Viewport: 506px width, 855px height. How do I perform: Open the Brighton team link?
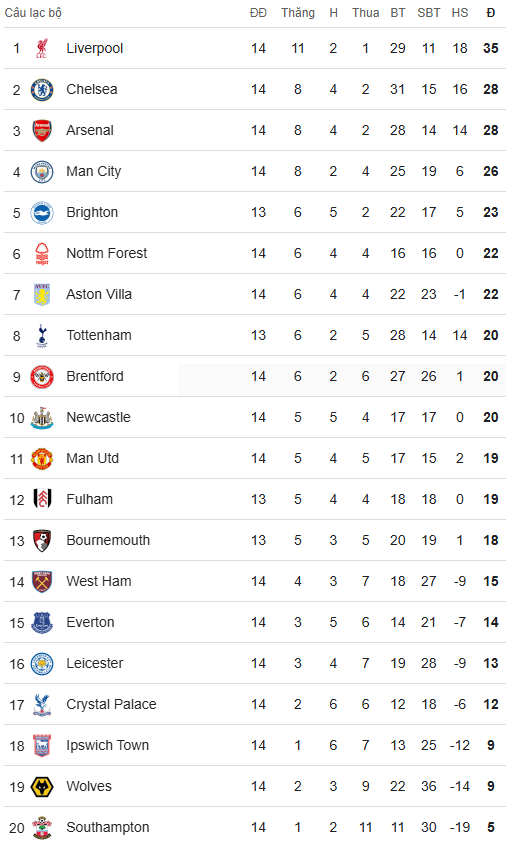(92, 212)
